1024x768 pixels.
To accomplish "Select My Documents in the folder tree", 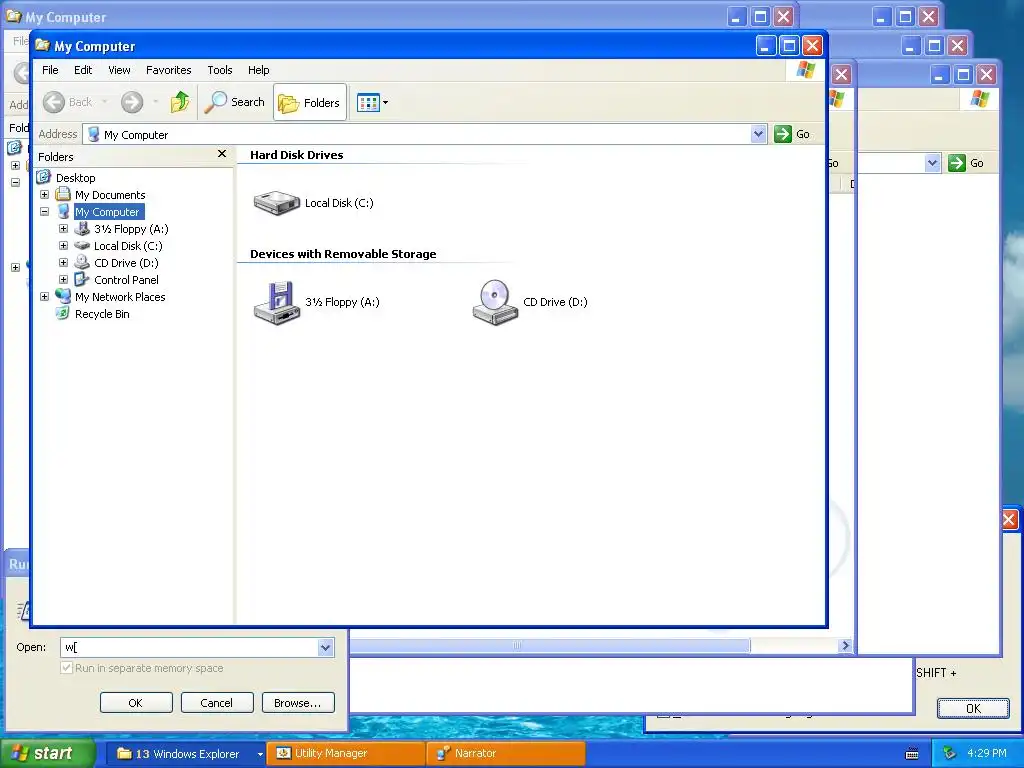I will pyautogui.click(x=110, y=195).
